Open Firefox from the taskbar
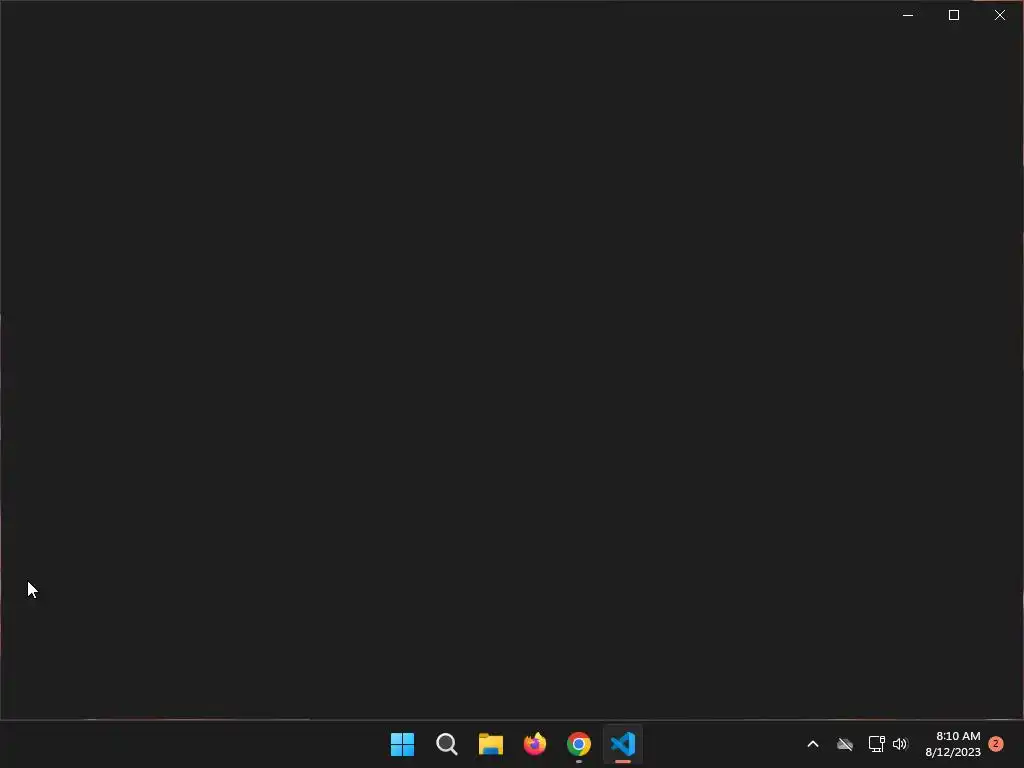1024x768 pixels. click(x=535, y=744)
